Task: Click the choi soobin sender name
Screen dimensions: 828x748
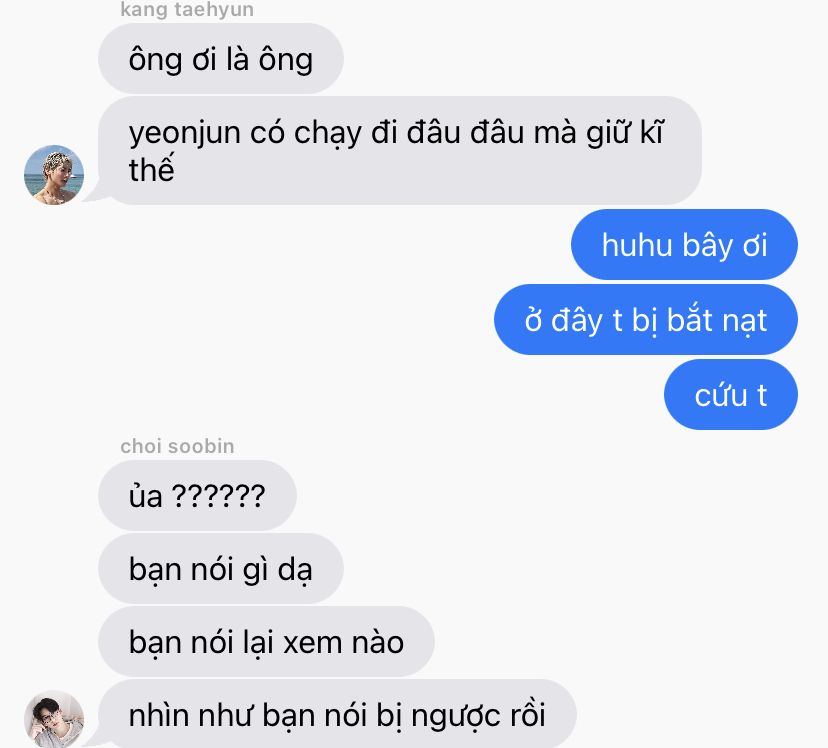Action: click(x=177, y=447)
